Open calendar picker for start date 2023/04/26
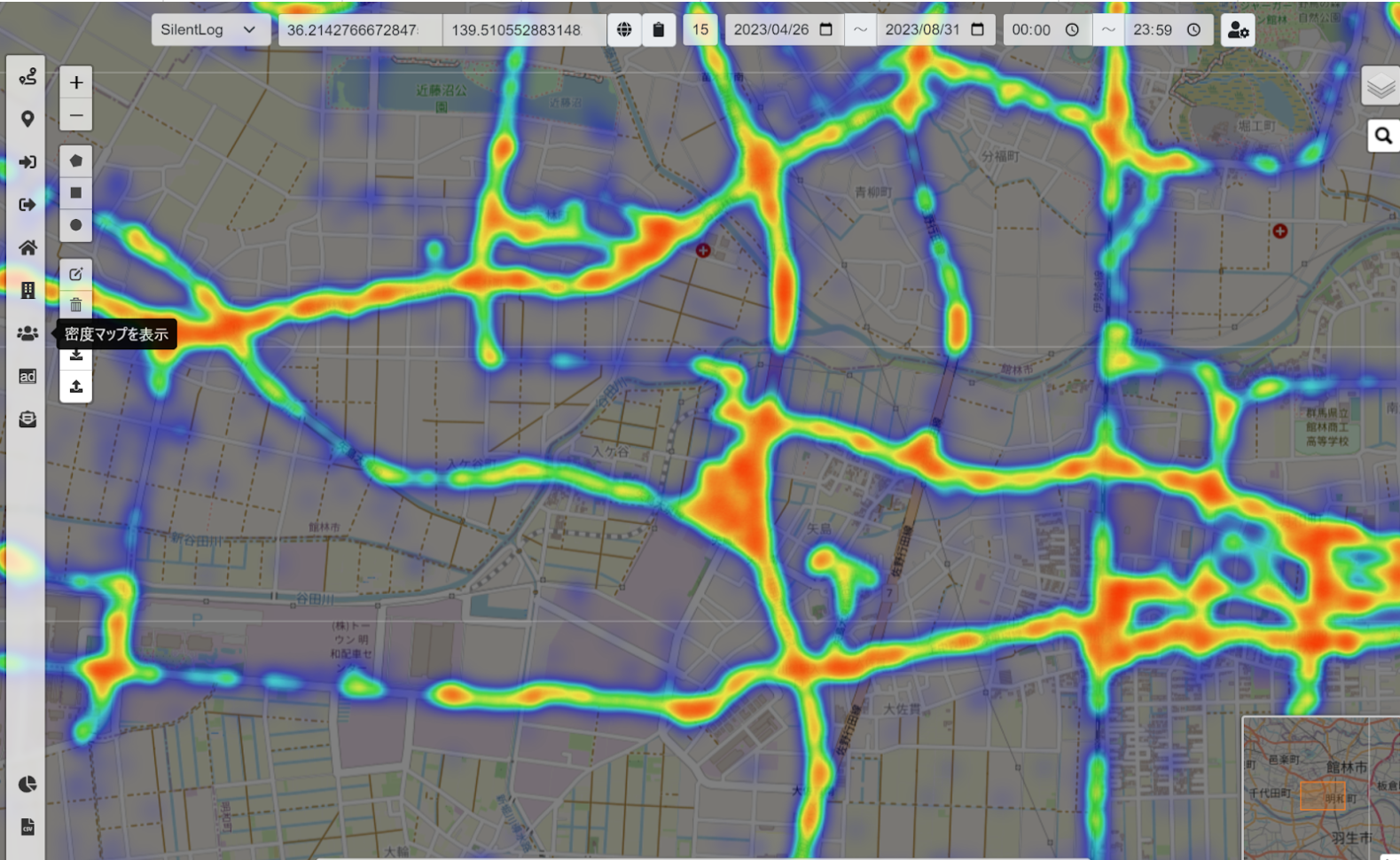 tap(826, 29)
